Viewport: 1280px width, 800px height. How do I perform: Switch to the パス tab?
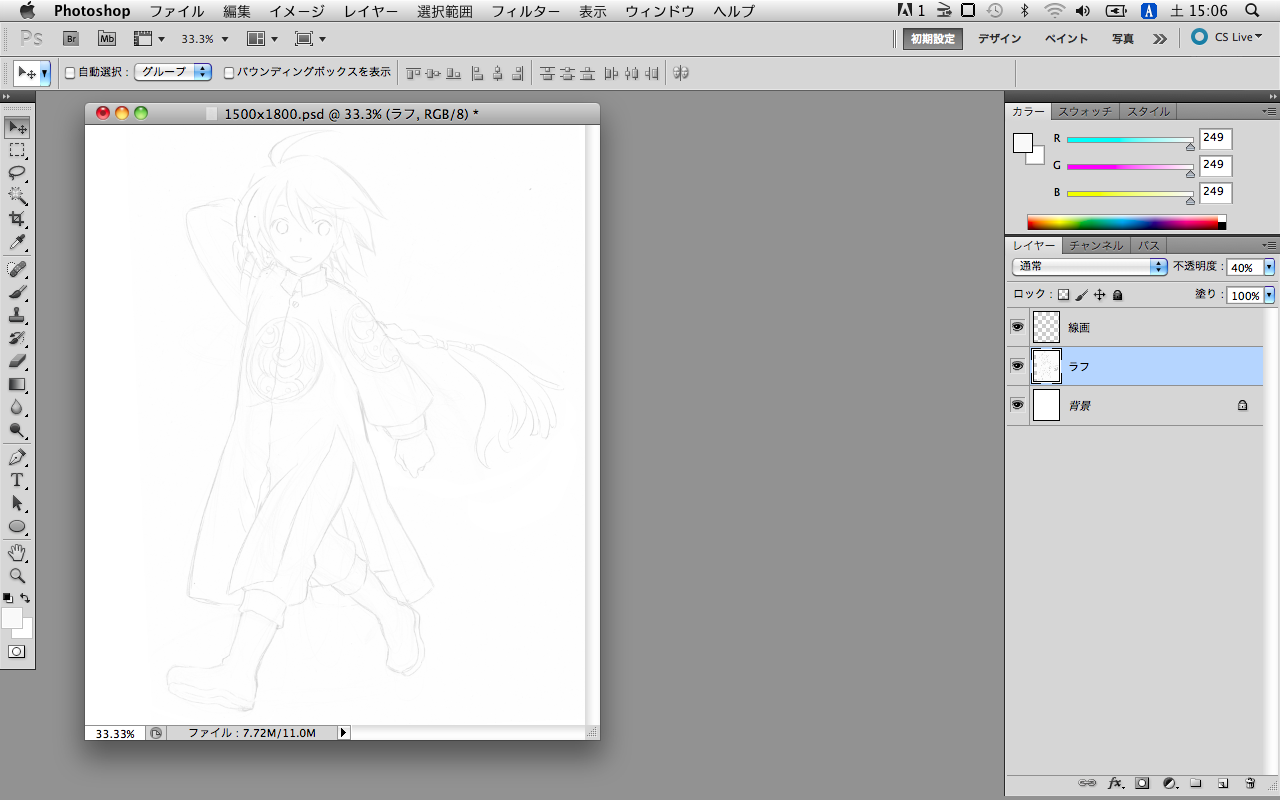coord(1149,245)
